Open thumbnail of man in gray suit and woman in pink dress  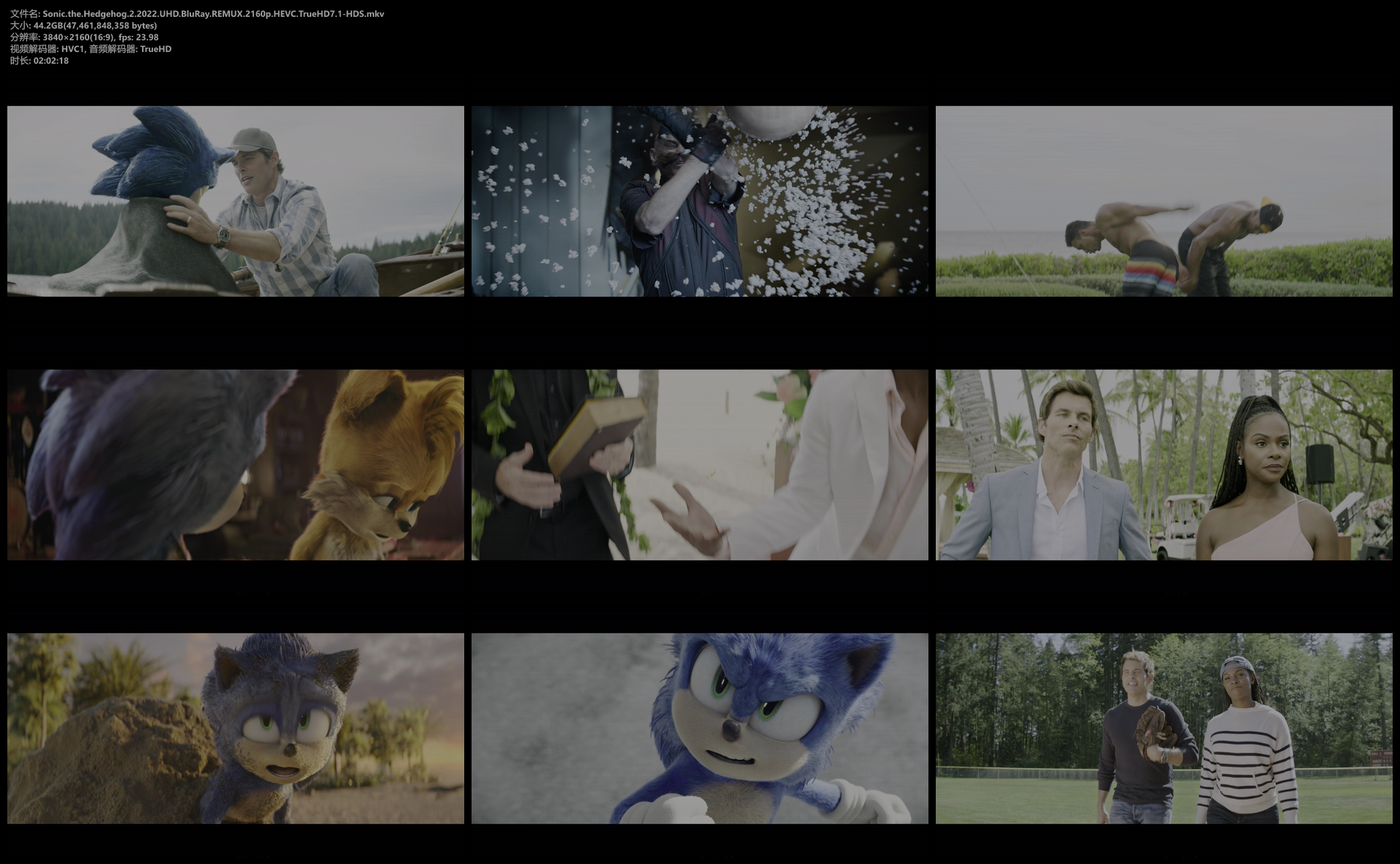(x=1164, y=465)
